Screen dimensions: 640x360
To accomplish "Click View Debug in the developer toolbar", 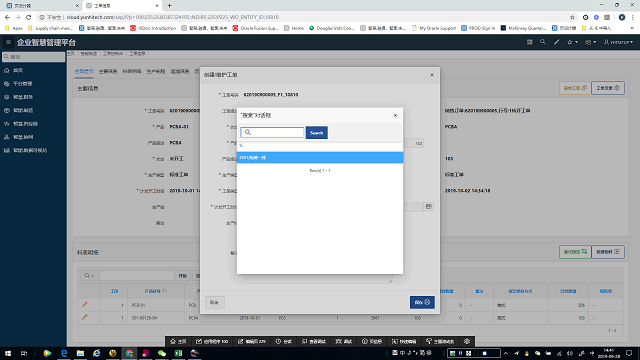I will coord(313,342).
